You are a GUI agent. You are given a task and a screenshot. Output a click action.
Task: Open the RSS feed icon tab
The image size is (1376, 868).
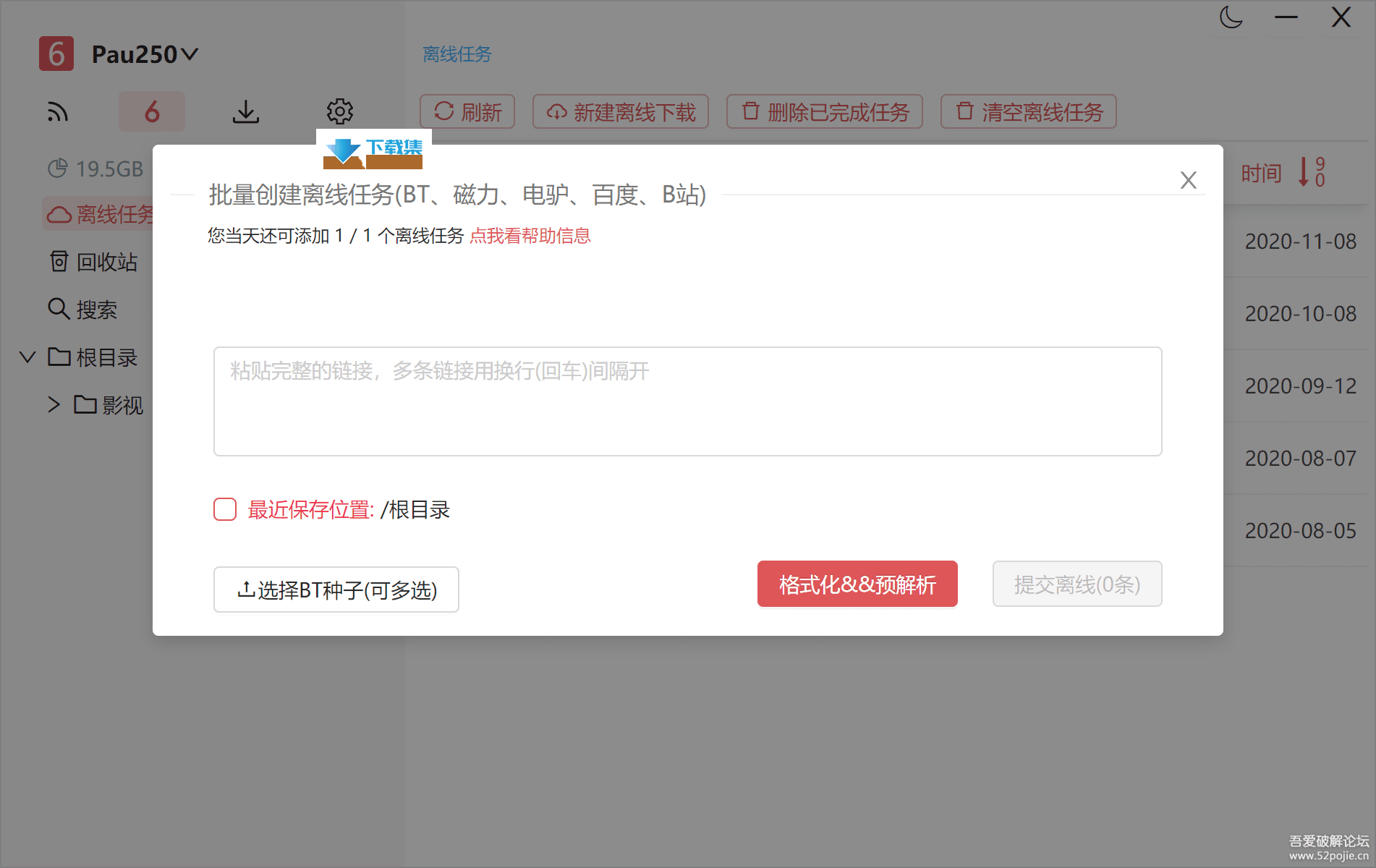[58, 112]
